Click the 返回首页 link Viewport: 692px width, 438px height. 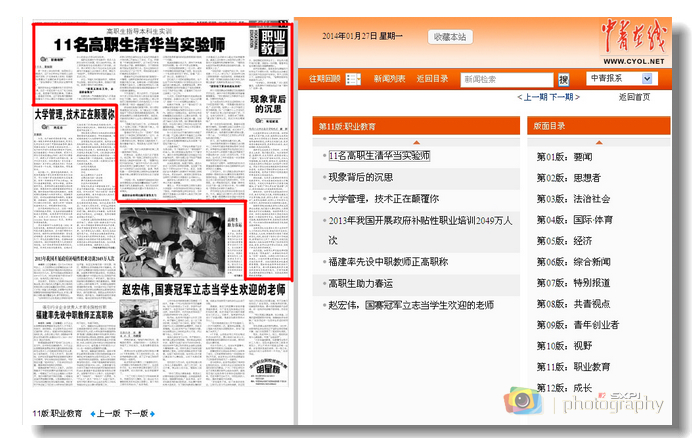tap(634, 97)
